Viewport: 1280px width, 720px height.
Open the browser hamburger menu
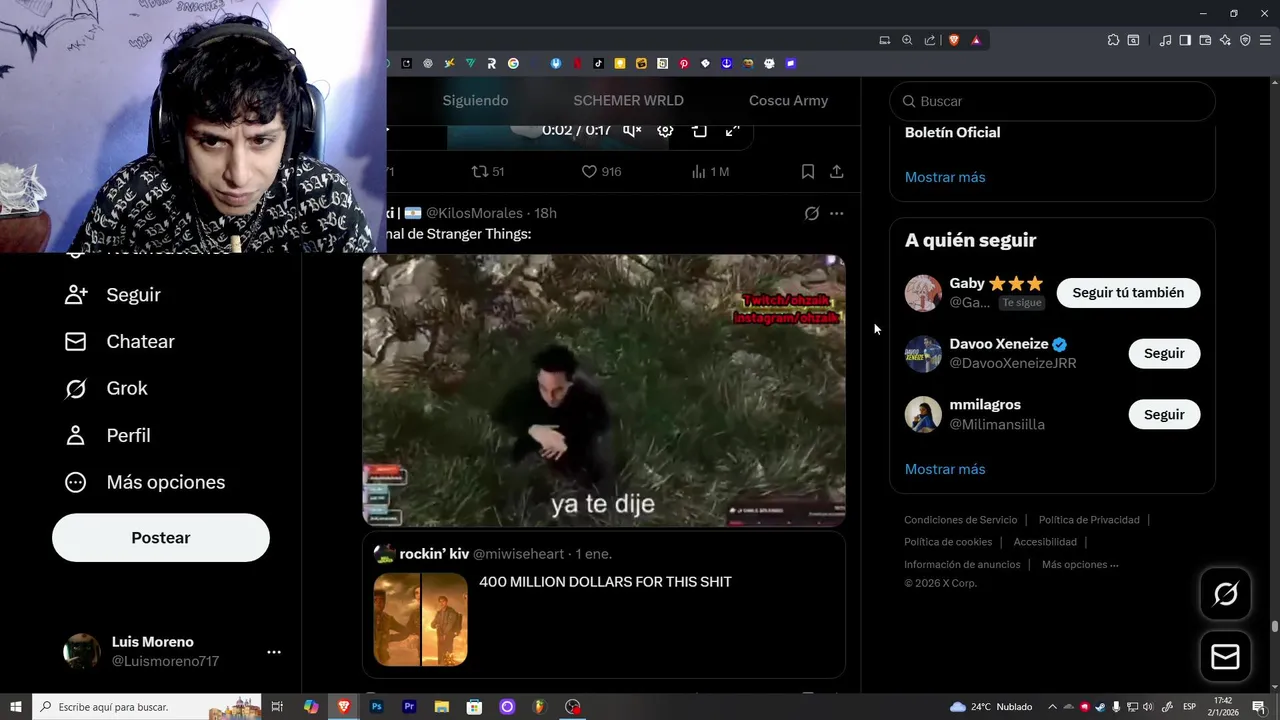[x=1265, y=40]
